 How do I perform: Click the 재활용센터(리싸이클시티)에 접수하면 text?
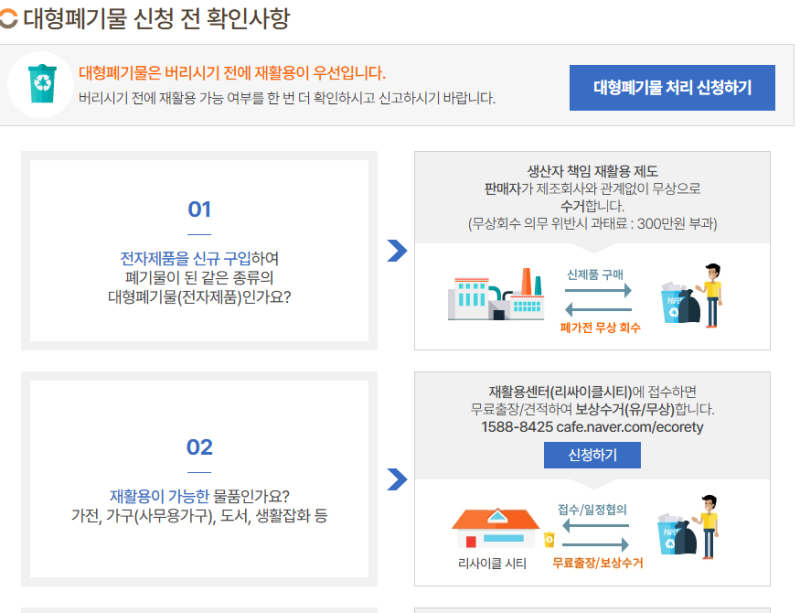(592, 392)
